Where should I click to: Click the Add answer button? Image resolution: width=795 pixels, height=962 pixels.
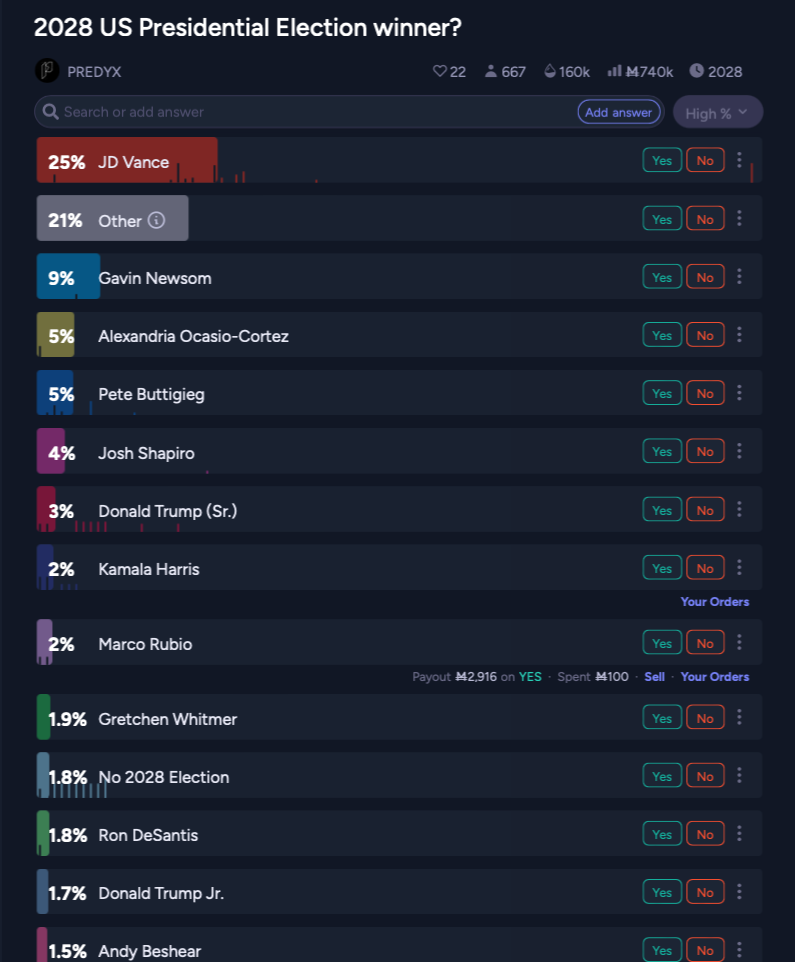(x=618, y=112)
